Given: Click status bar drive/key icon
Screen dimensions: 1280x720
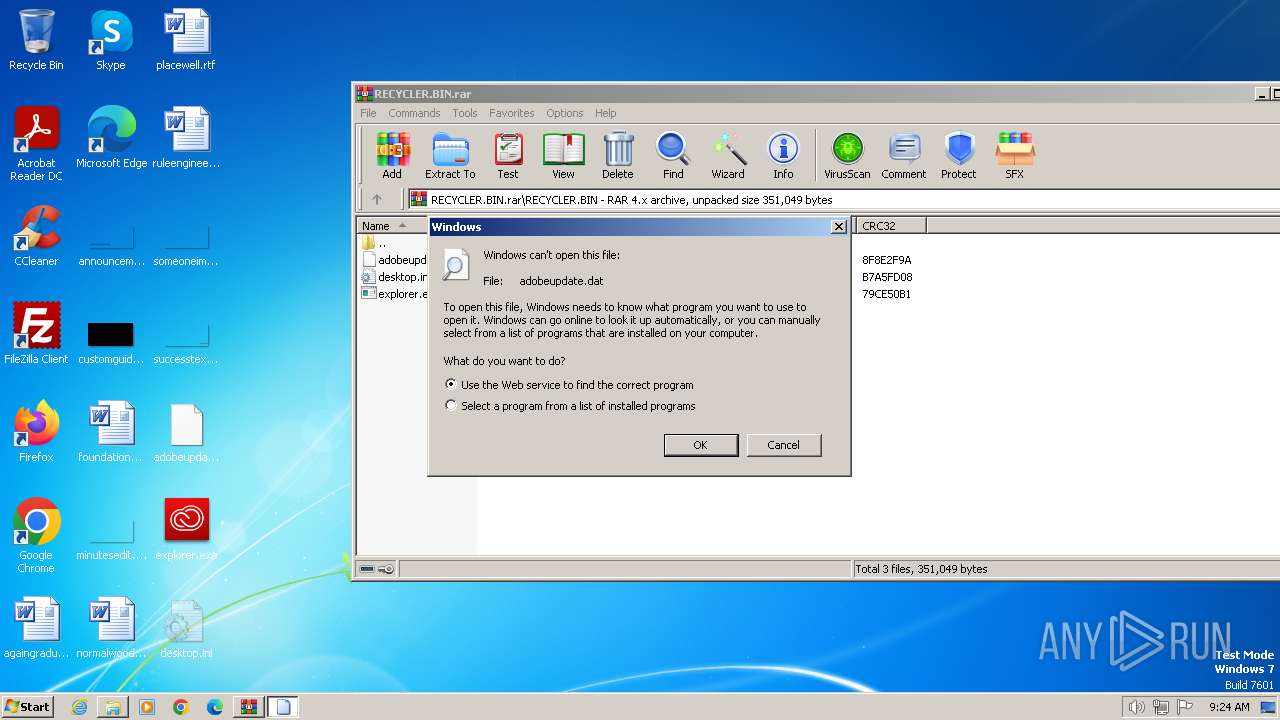Looking at the screenshot, I should click(377, 569).
